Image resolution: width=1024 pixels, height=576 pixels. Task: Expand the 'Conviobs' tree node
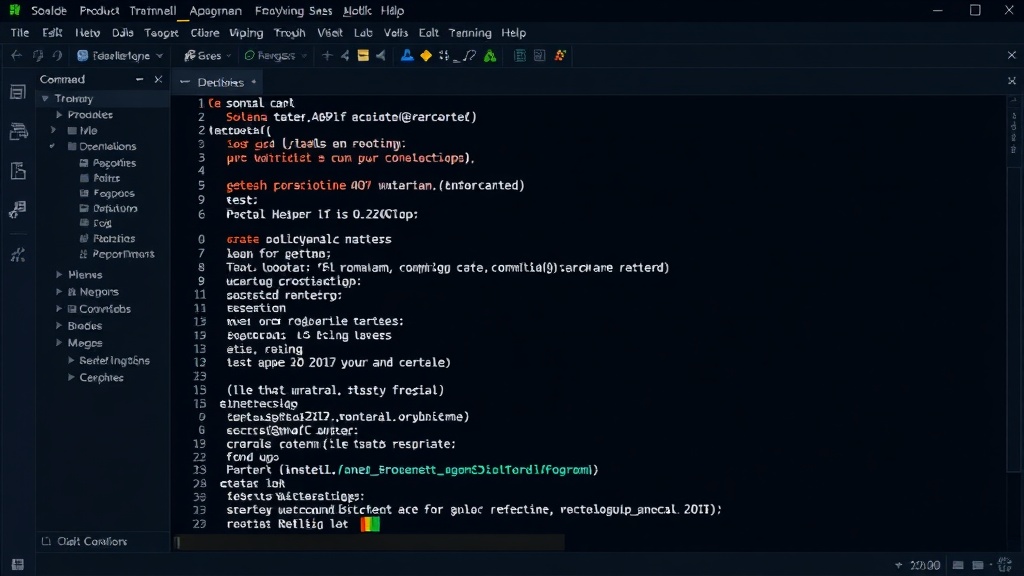coord(59,309)
